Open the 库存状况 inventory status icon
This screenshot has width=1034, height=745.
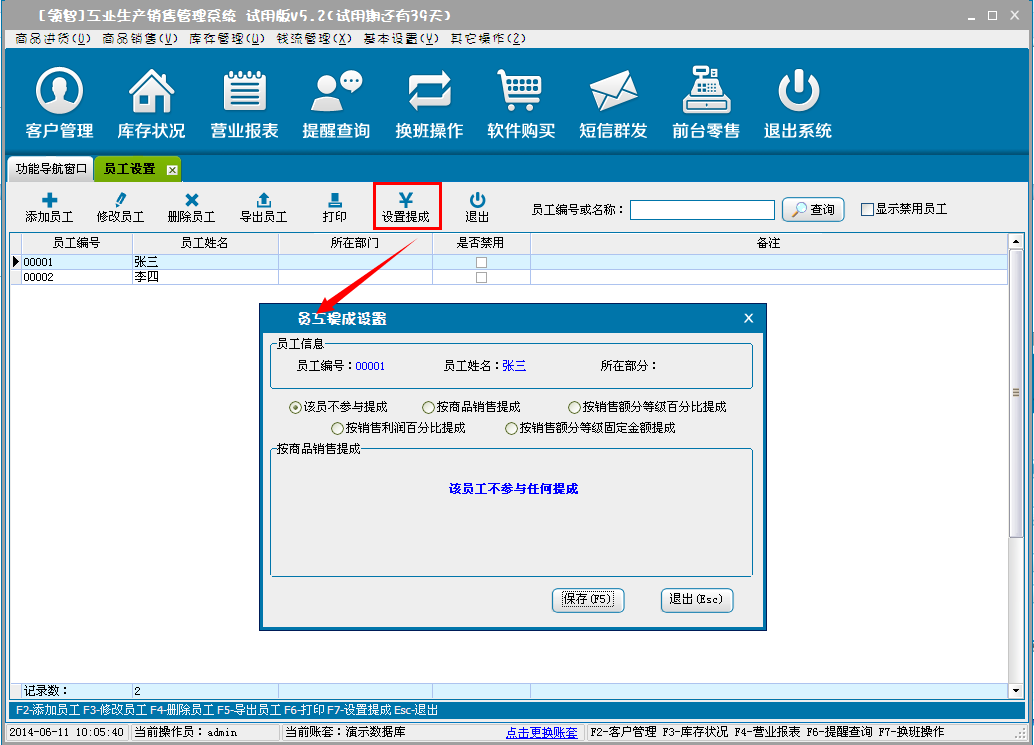point(151,104)
